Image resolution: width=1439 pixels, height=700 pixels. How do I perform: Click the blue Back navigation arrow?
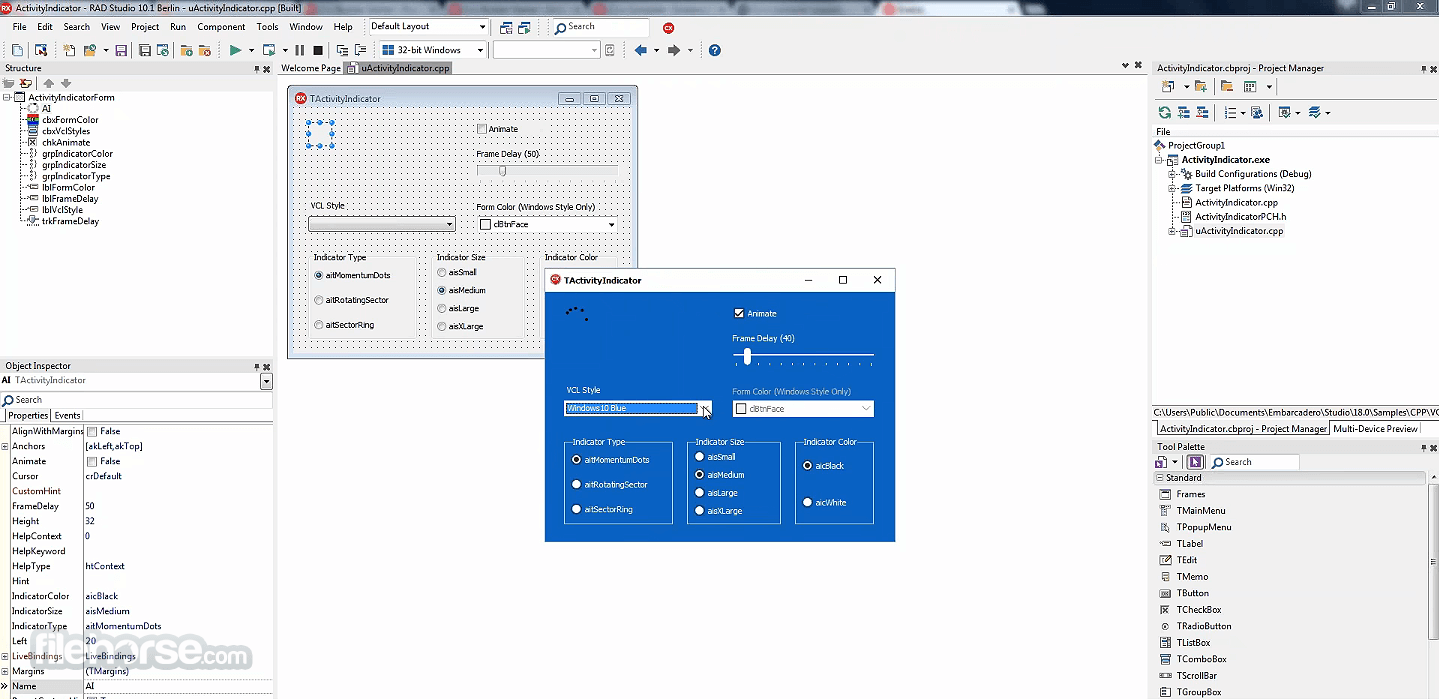click(x=641, y=50)
